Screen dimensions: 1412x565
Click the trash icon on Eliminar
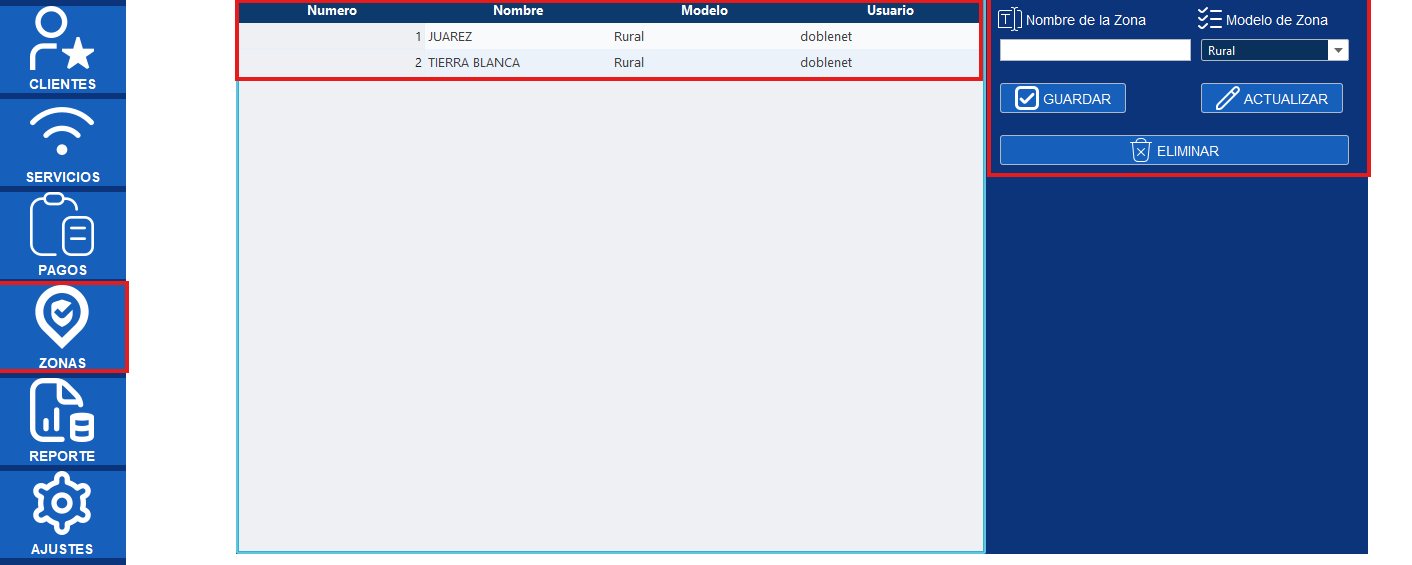[1141, 151]
